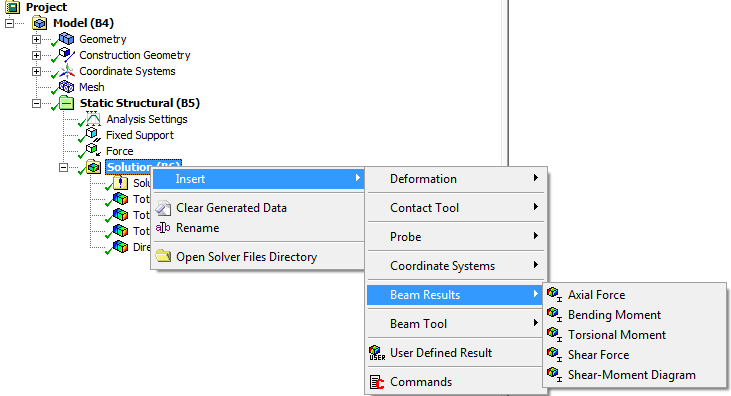Insert a User Defined Result
The height and width of the screenshot is (396, 731).
click(455, 353)
